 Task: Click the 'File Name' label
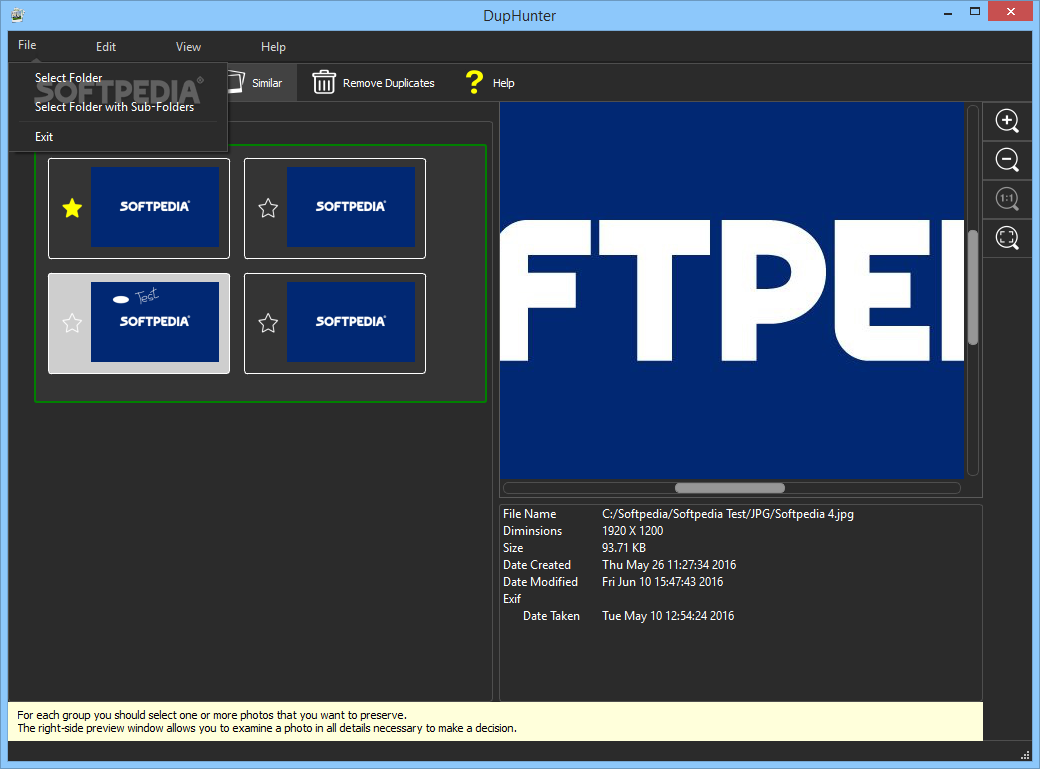coord(529,514)
